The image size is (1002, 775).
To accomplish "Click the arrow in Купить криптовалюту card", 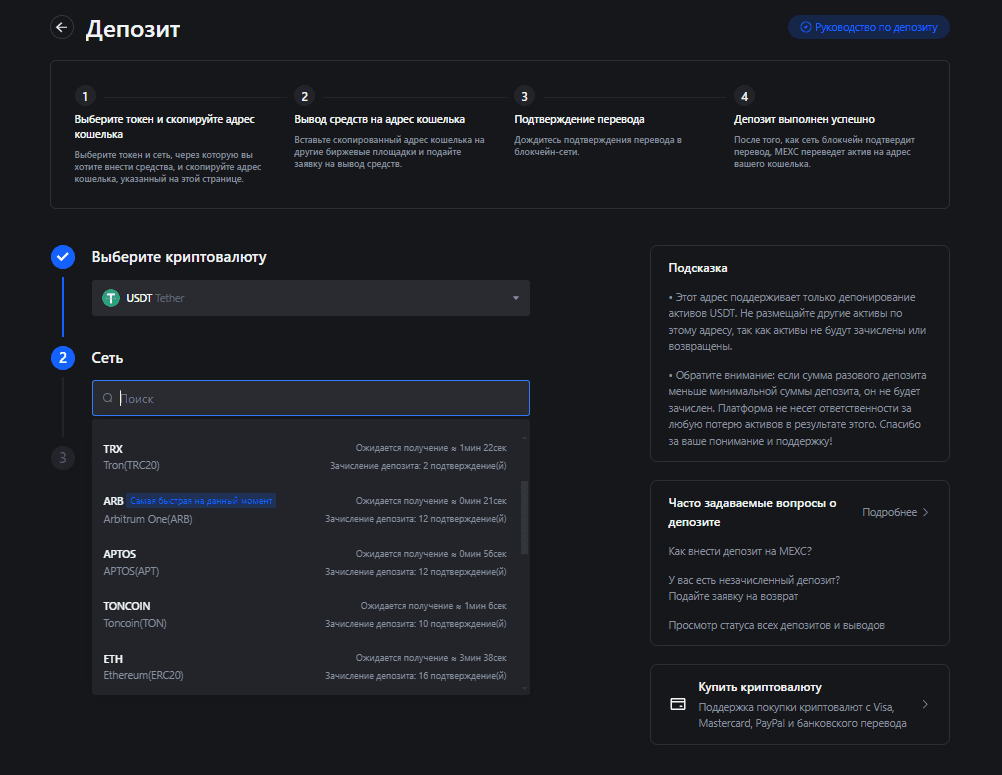I will pyautogui.click(x=925, y=704).
